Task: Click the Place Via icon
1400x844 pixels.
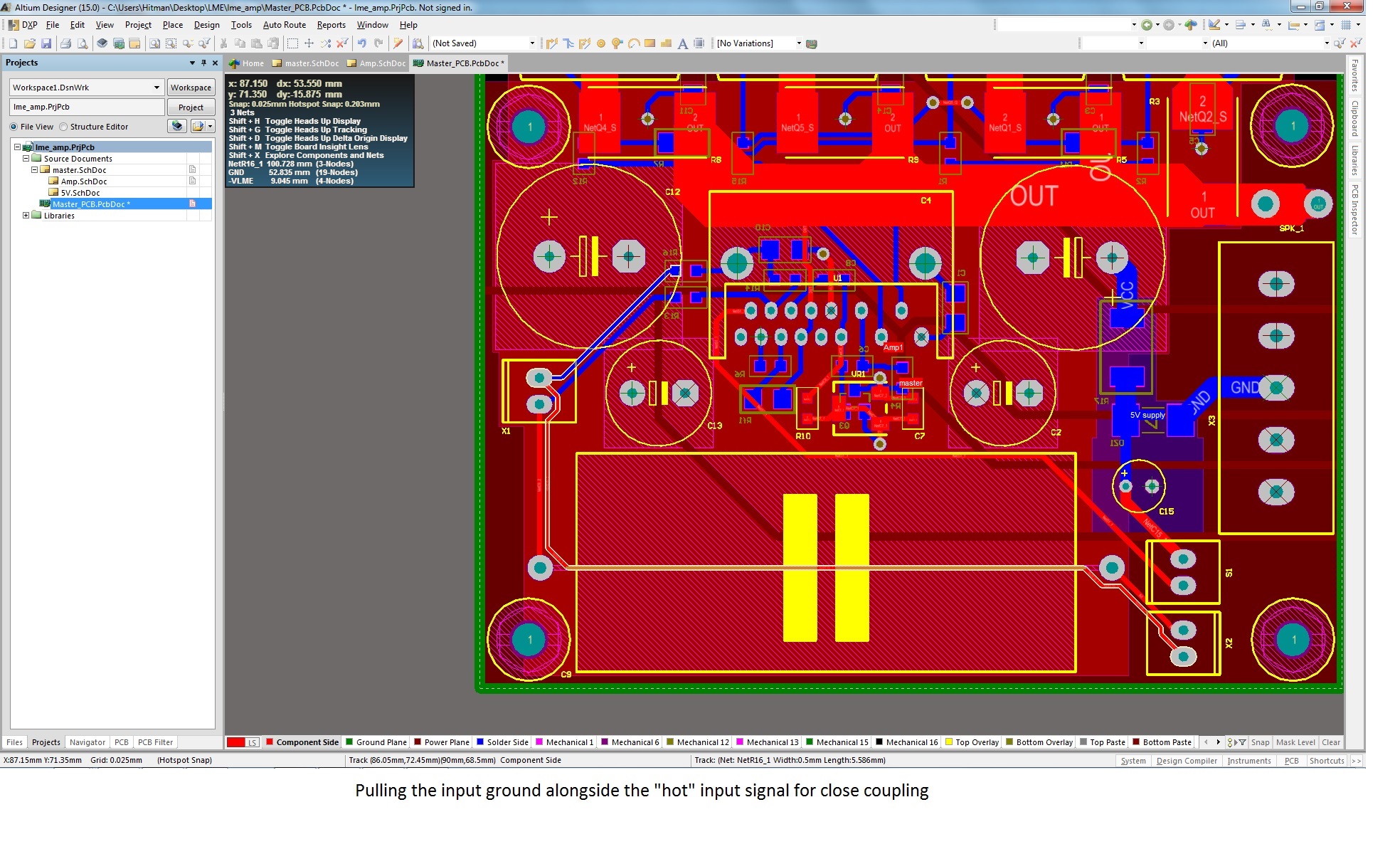Action: pos(617,43)
